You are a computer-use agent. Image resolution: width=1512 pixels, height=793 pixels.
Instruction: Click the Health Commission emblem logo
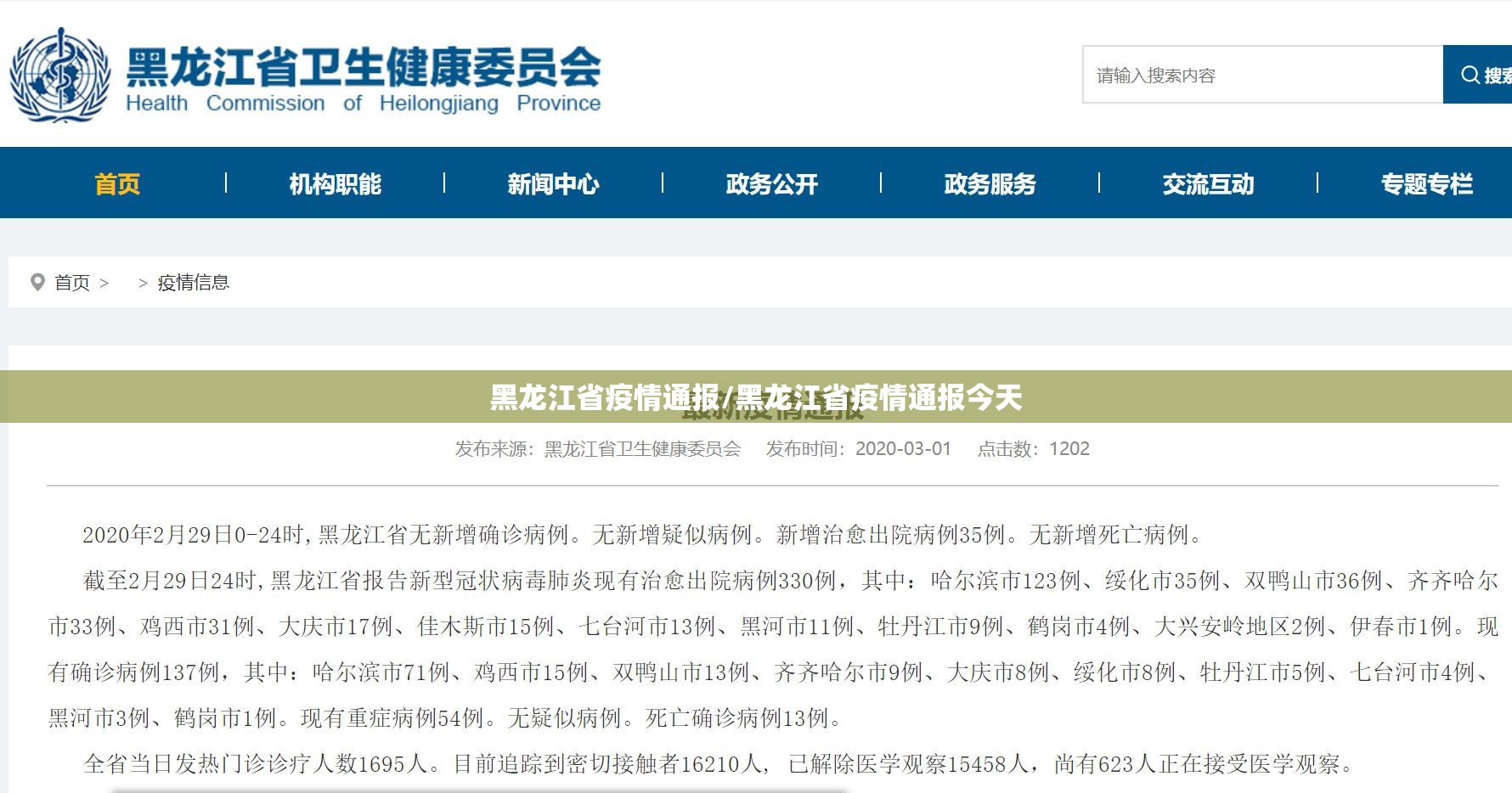tap(59, 75)
